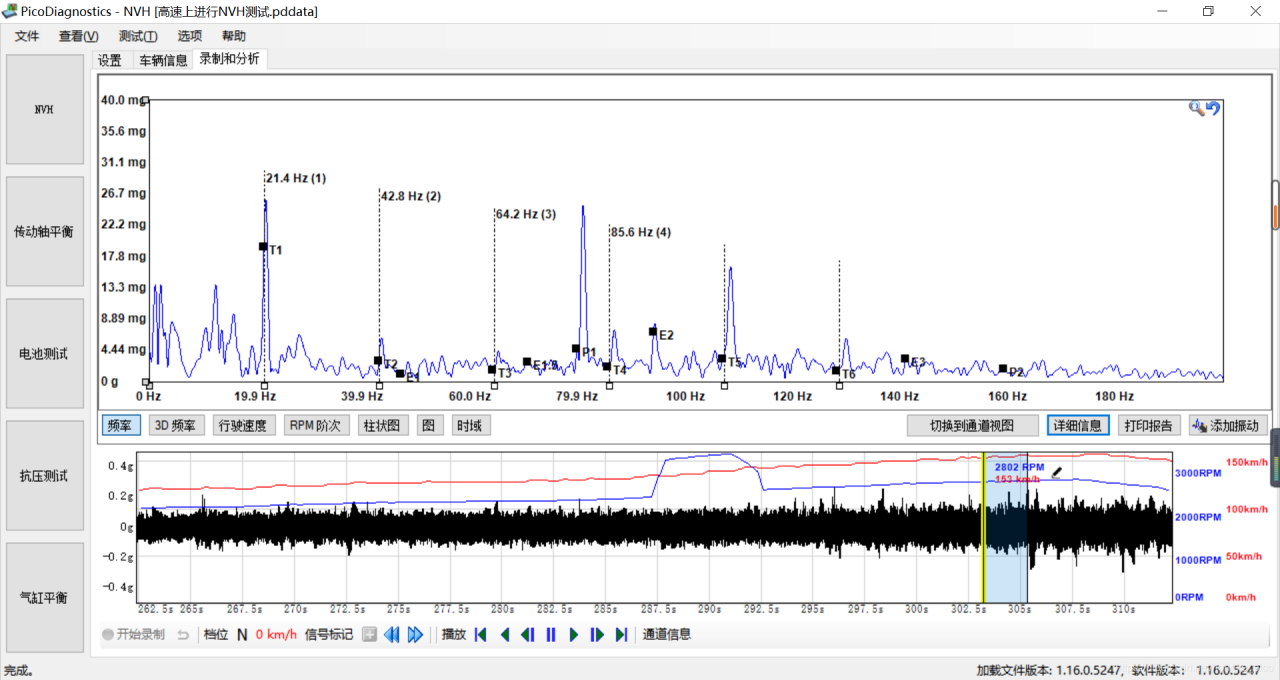Image resolution: width=1280 pixels, height=680 pixels.
Task: Click the blue undo arrow on the chart
Action: pos(1213,108)
